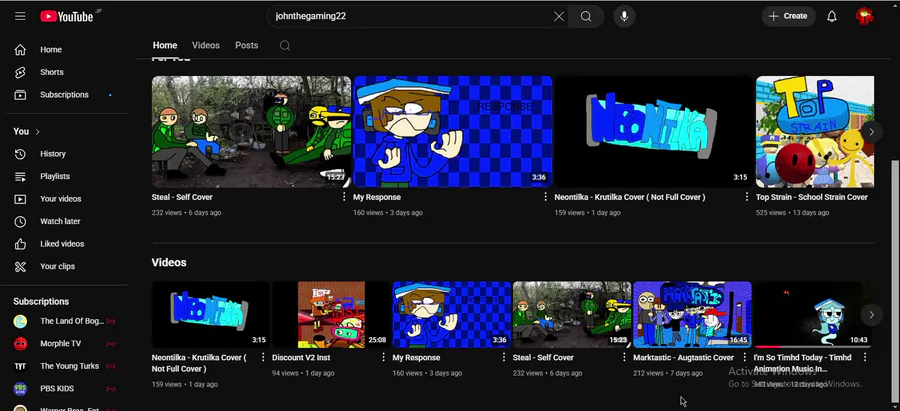900x411 pixels.
Task: Open I'm So Timhd Today thumbnail
Action: [812, 315]
